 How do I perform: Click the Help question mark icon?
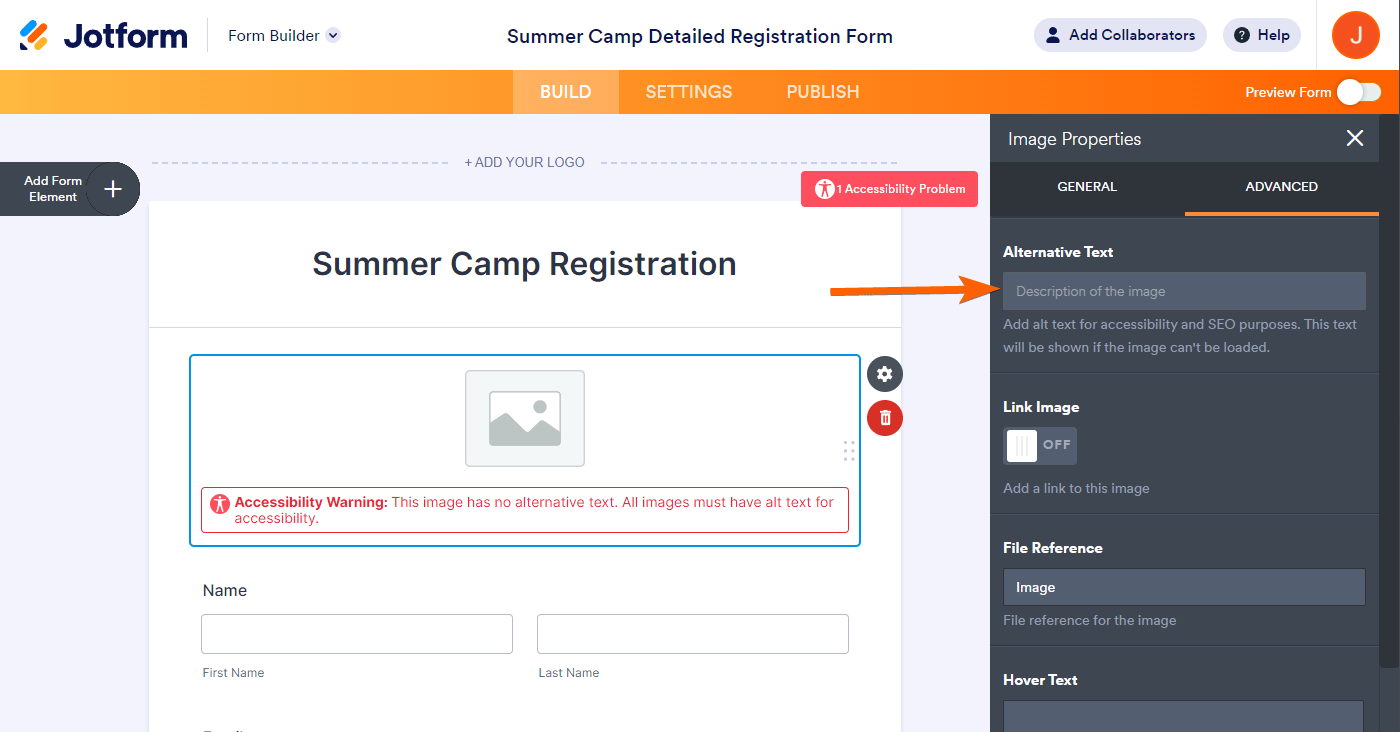(1242, 35)
